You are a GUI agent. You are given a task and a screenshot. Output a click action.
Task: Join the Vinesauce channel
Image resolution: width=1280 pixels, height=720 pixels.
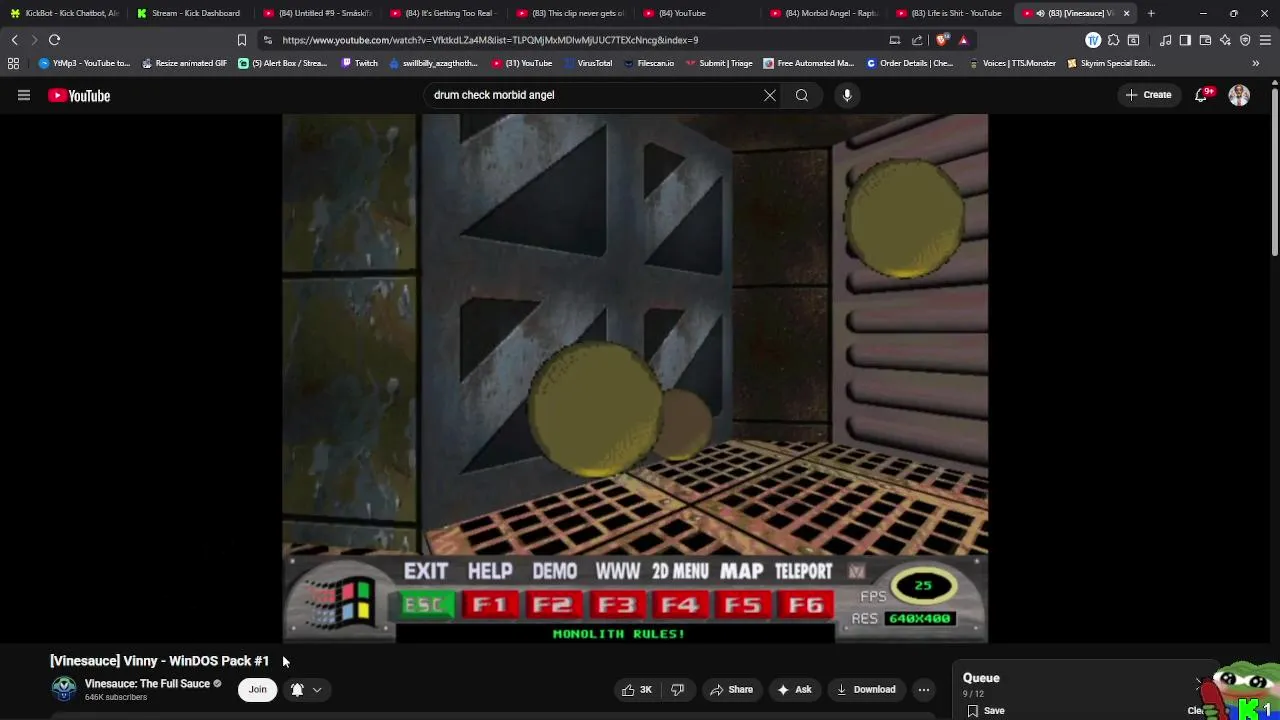point(258,689)
